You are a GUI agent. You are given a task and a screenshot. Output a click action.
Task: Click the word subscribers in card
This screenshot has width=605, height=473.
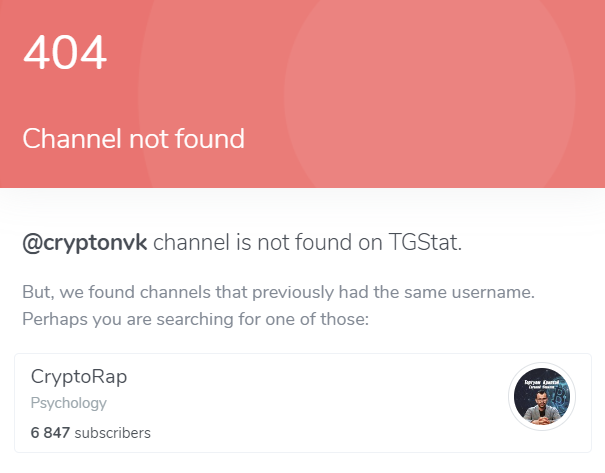[113, 433]
